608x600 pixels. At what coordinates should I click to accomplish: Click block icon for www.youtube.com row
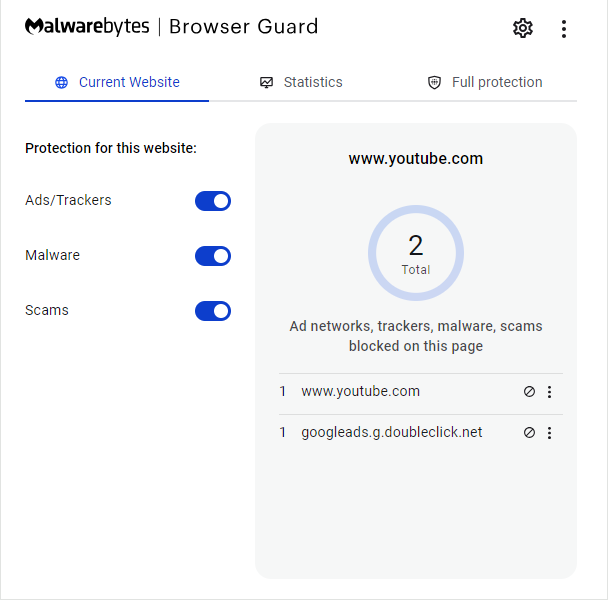tap(529, 392)
